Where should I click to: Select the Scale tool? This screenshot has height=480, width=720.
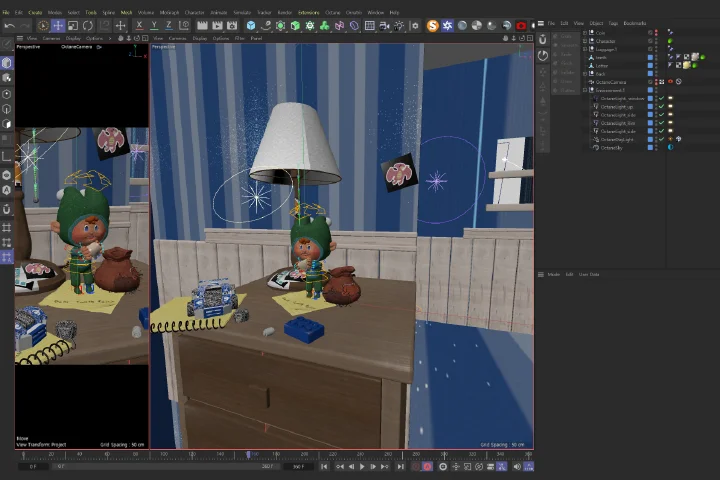(x=73, y=26)
